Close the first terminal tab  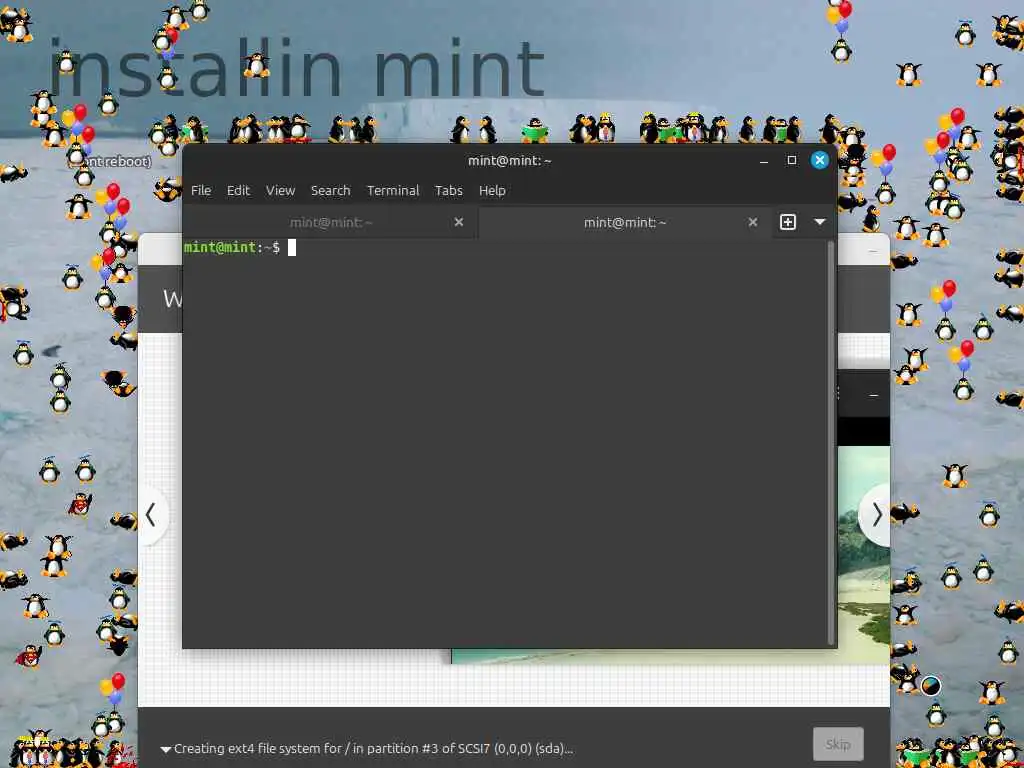[x=458, y=222]
